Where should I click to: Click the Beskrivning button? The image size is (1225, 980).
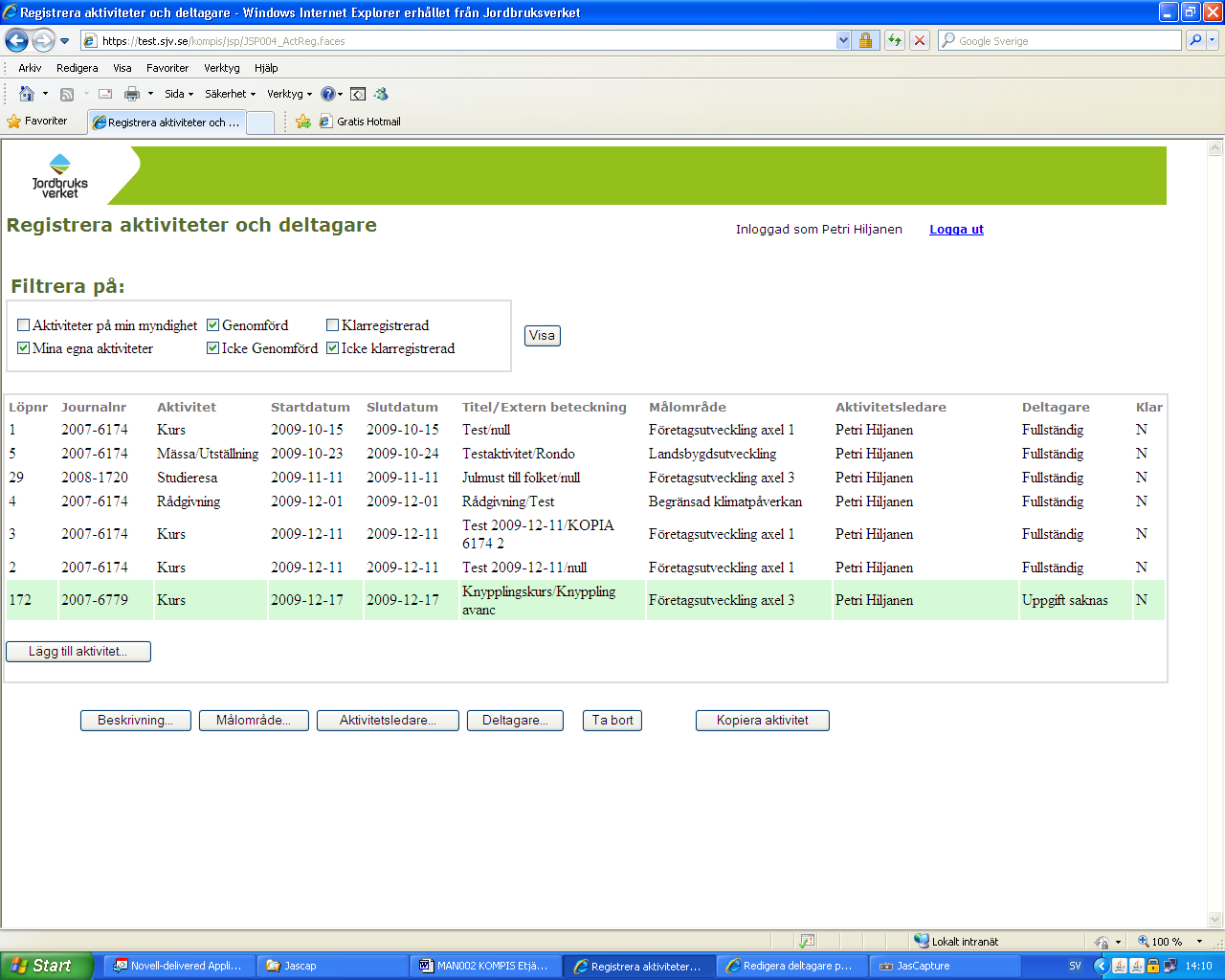click(136, 721)
